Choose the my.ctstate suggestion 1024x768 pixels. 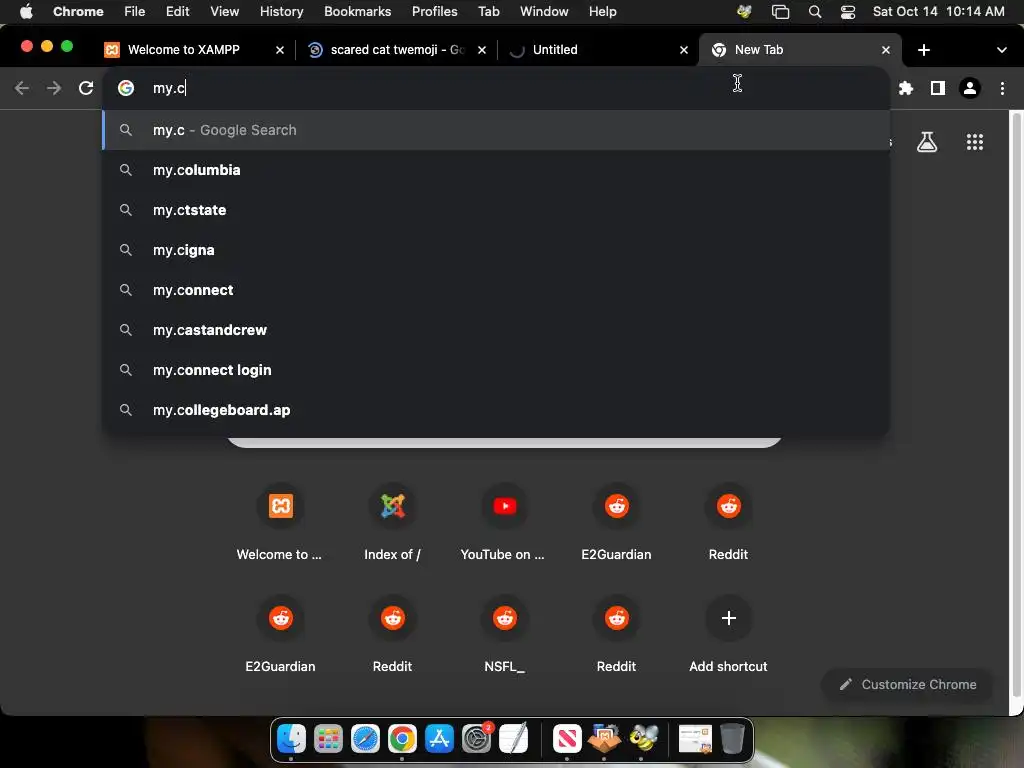pos(496,210)
